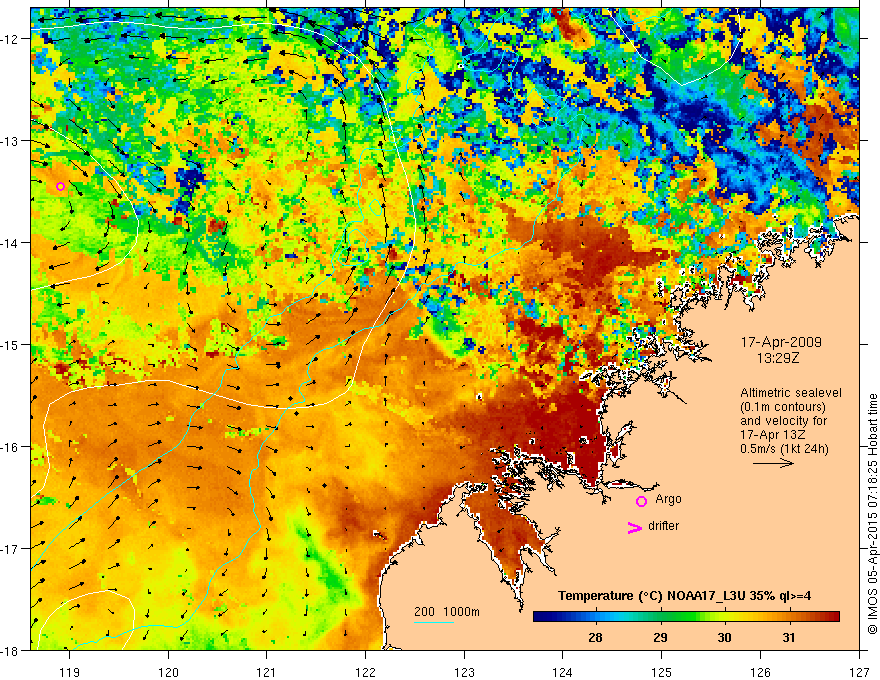Image resolution: width=880 pixels, height=680 pixels.
Task: Click latitude axis label -15
Action: [x=11, y=345]
